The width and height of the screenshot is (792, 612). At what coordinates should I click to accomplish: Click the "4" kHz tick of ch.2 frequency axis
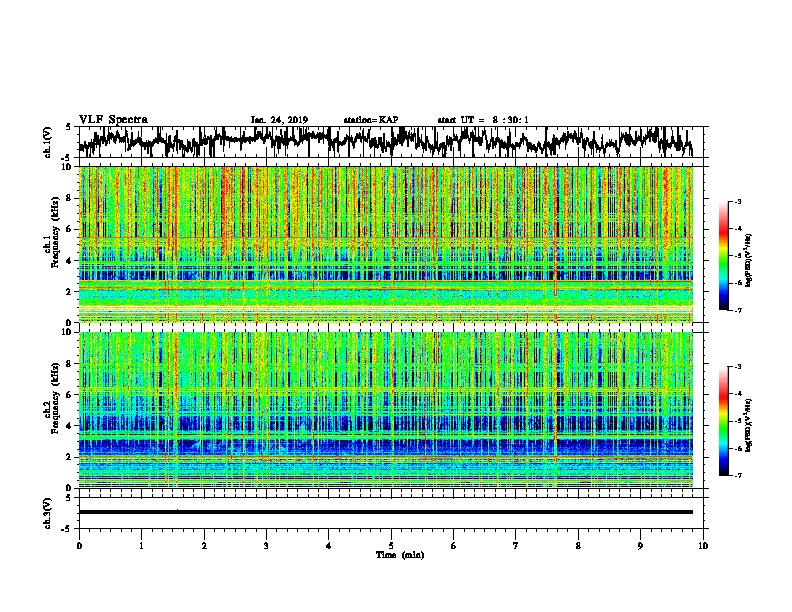71,426
